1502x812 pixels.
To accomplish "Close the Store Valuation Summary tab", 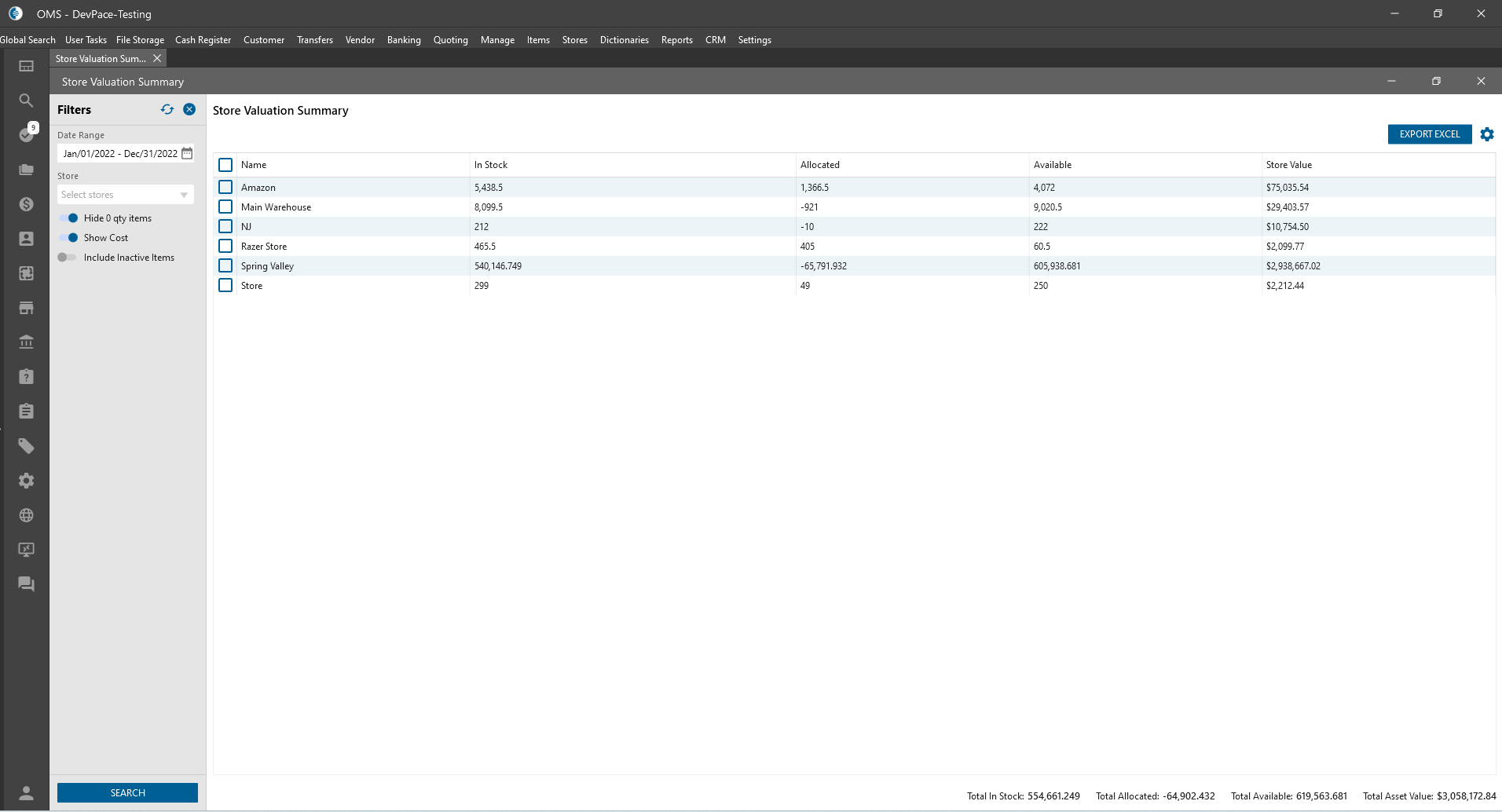I will (157, 59).
